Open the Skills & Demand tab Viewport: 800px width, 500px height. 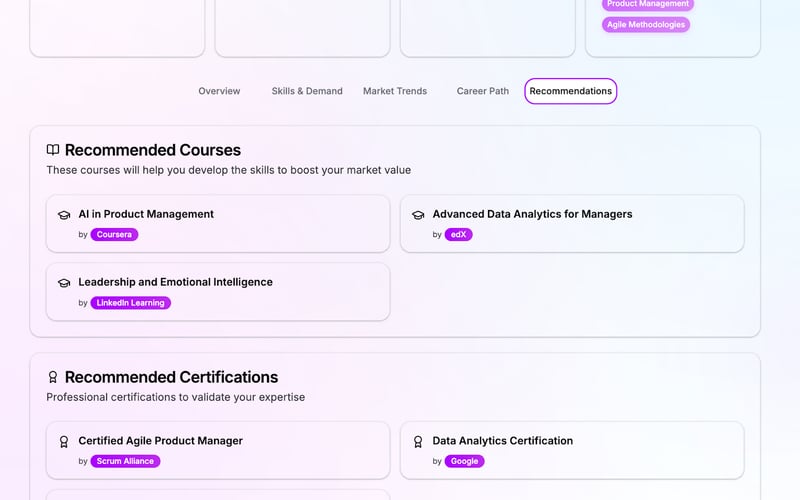click(307, 91)
